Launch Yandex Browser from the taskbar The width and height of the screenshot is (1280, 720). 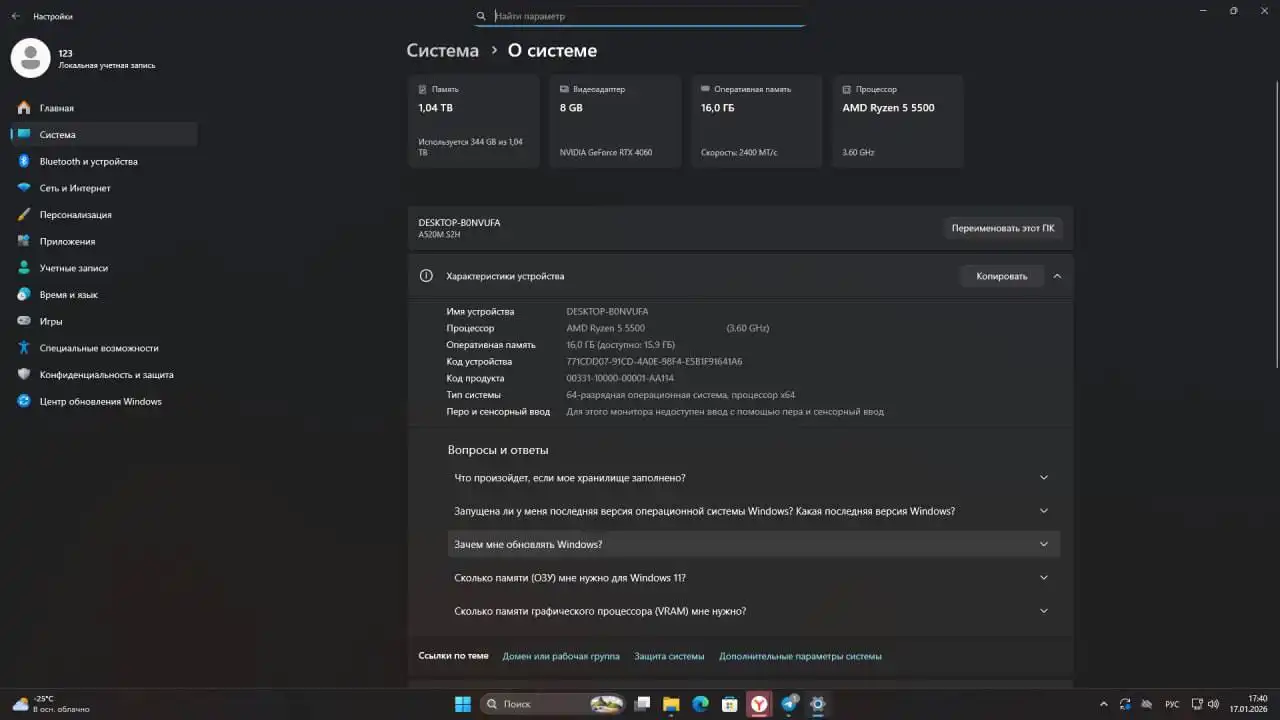point(758,704)
